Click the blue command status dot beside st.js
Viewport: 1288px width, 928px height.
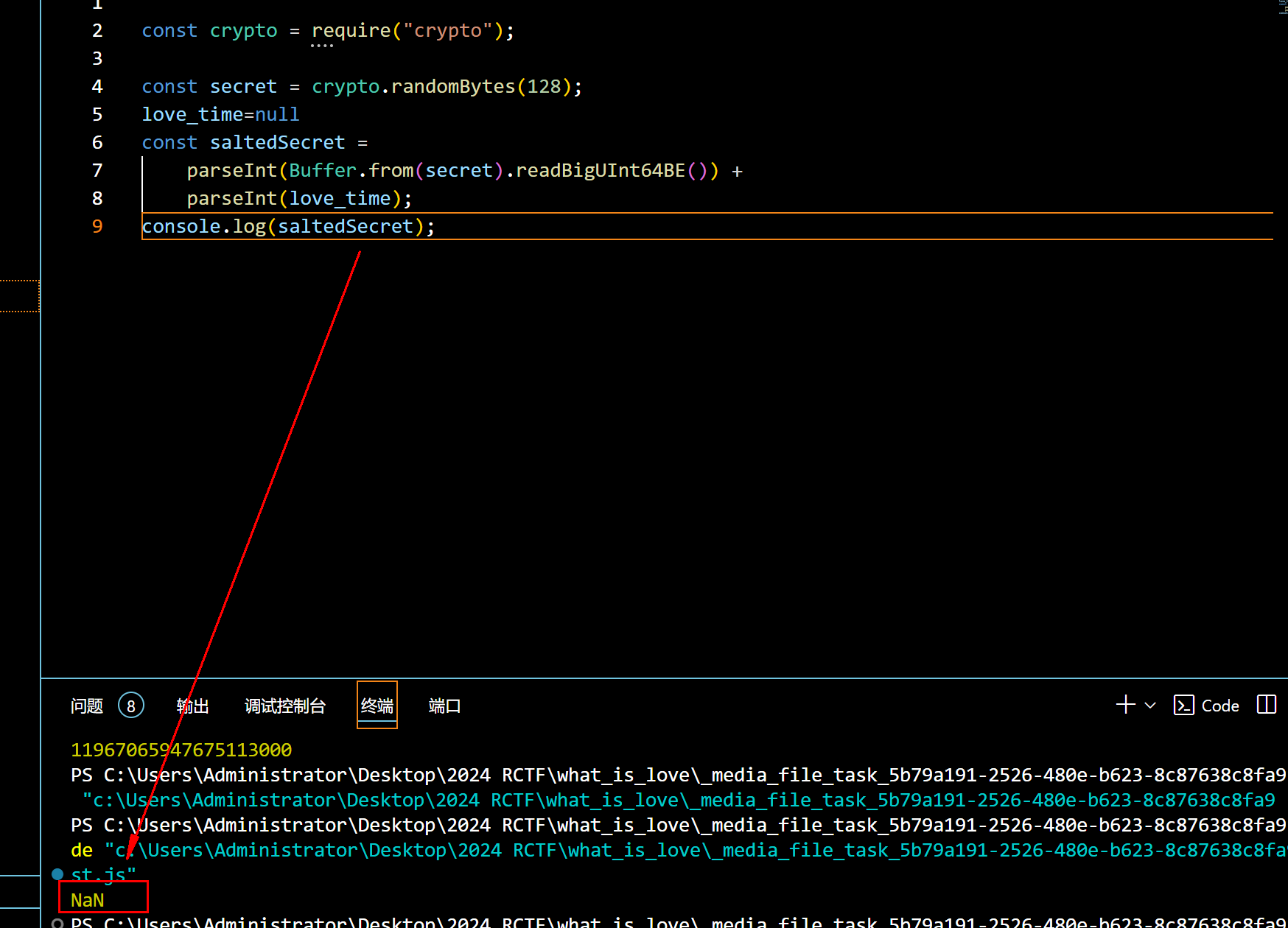click(x=57, y=874)
